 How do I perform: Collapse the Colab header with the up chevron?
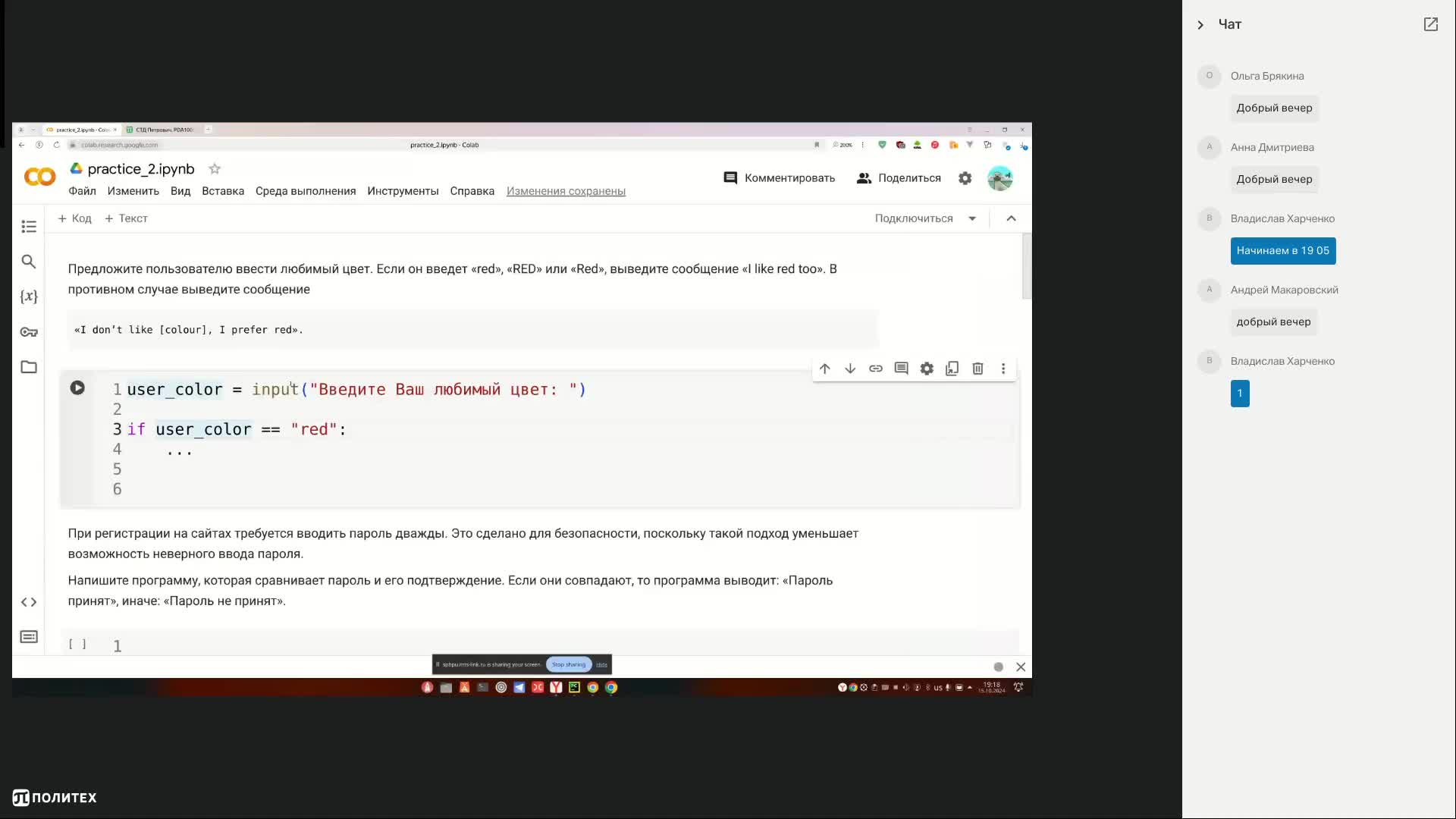[x=1011, y=218]
